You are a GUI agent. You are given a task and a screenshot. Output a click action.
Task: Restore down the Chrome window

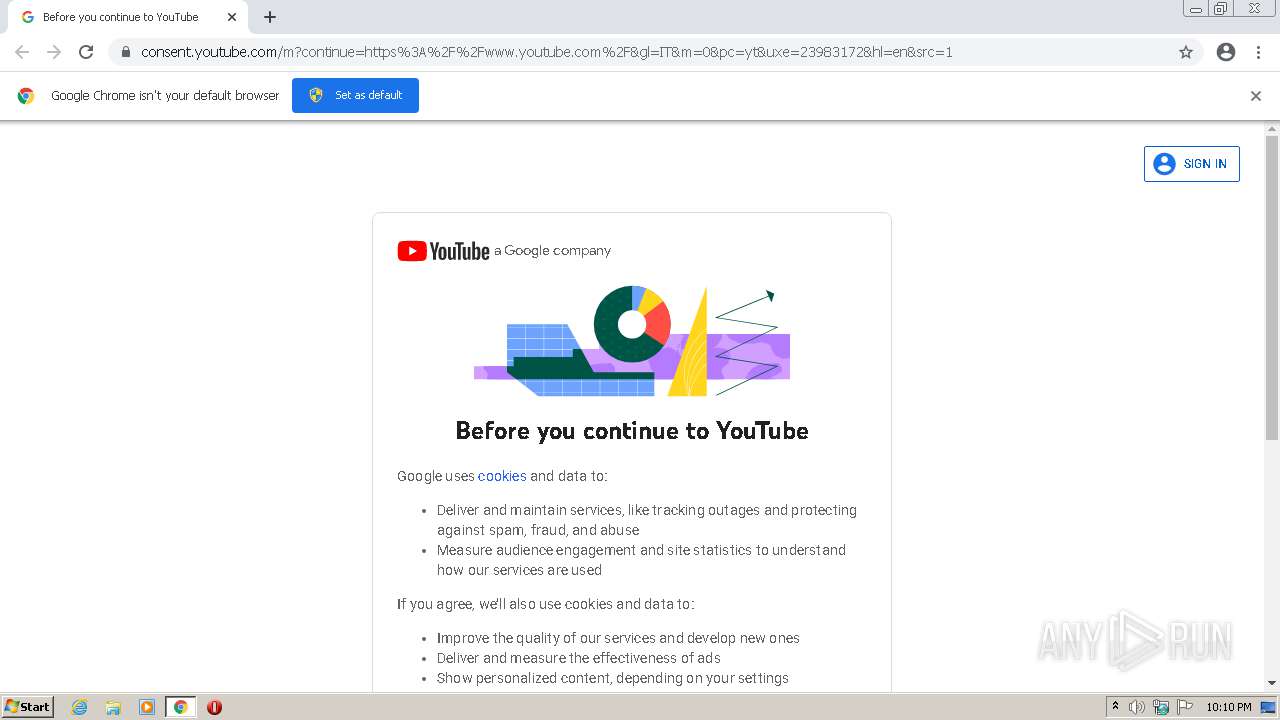[x=1221, y=8]
